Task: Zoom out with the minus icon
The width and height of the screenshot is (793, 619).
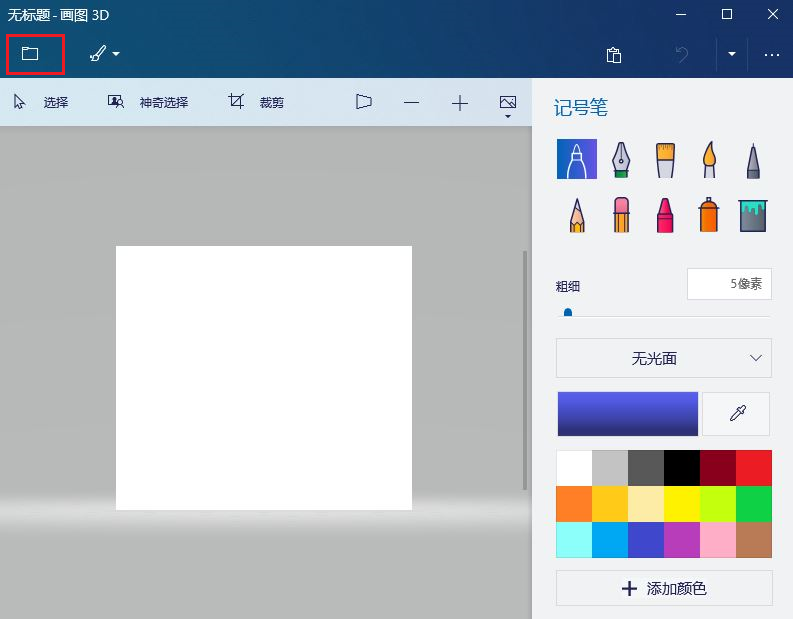Action: click(412, 103)
